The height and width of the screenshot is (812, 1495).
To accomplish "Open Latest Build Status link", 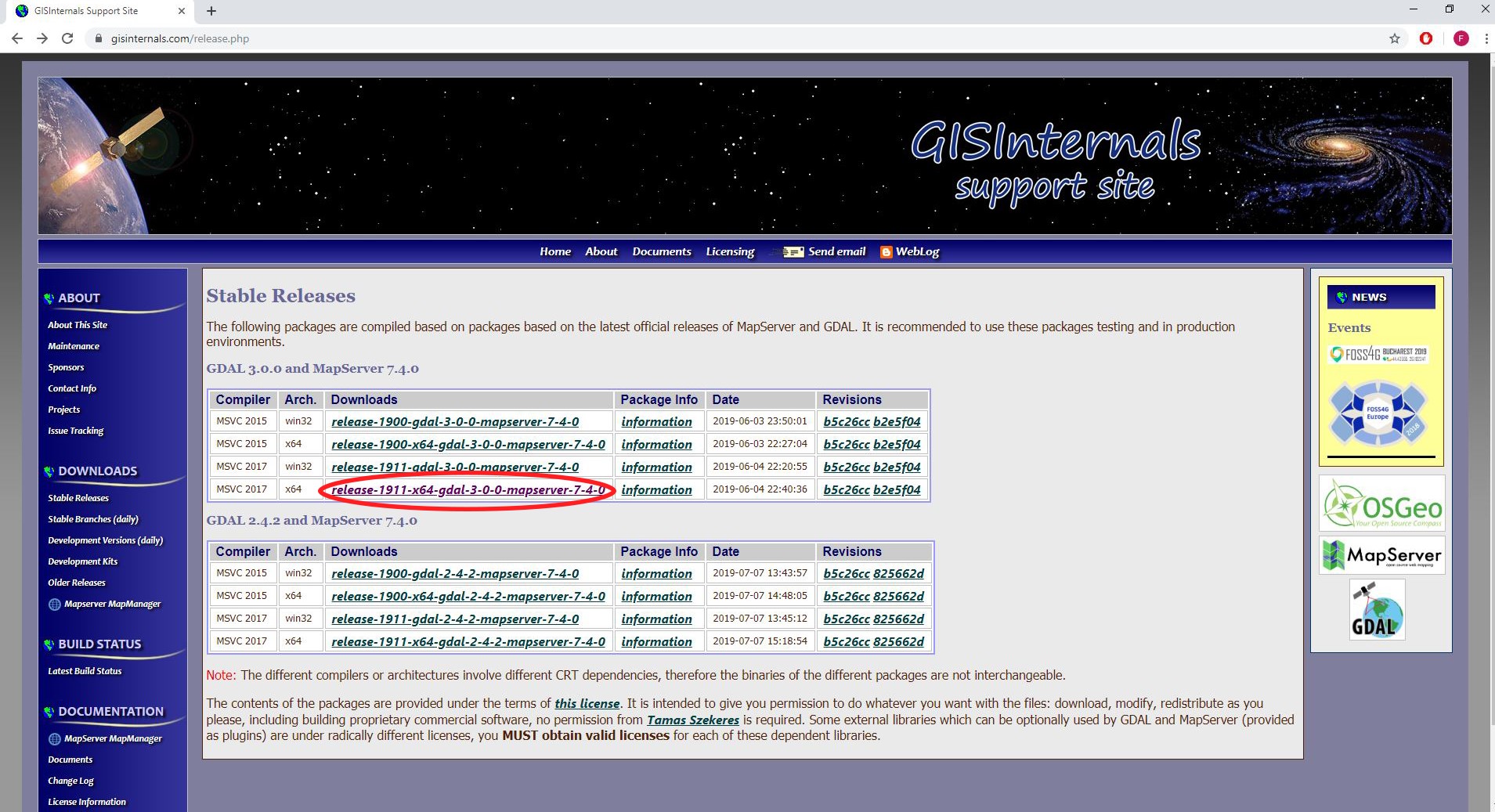I will (85, 671).
